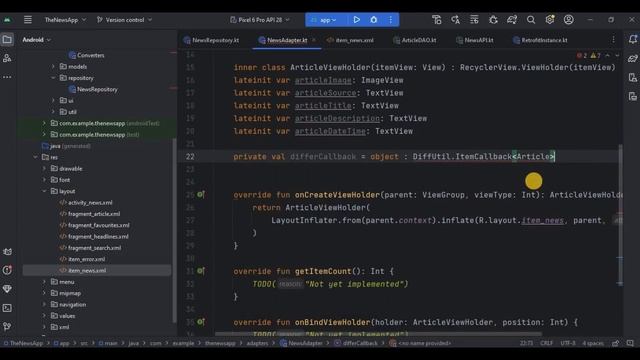Collapse the layout folder

click(44, 191)
